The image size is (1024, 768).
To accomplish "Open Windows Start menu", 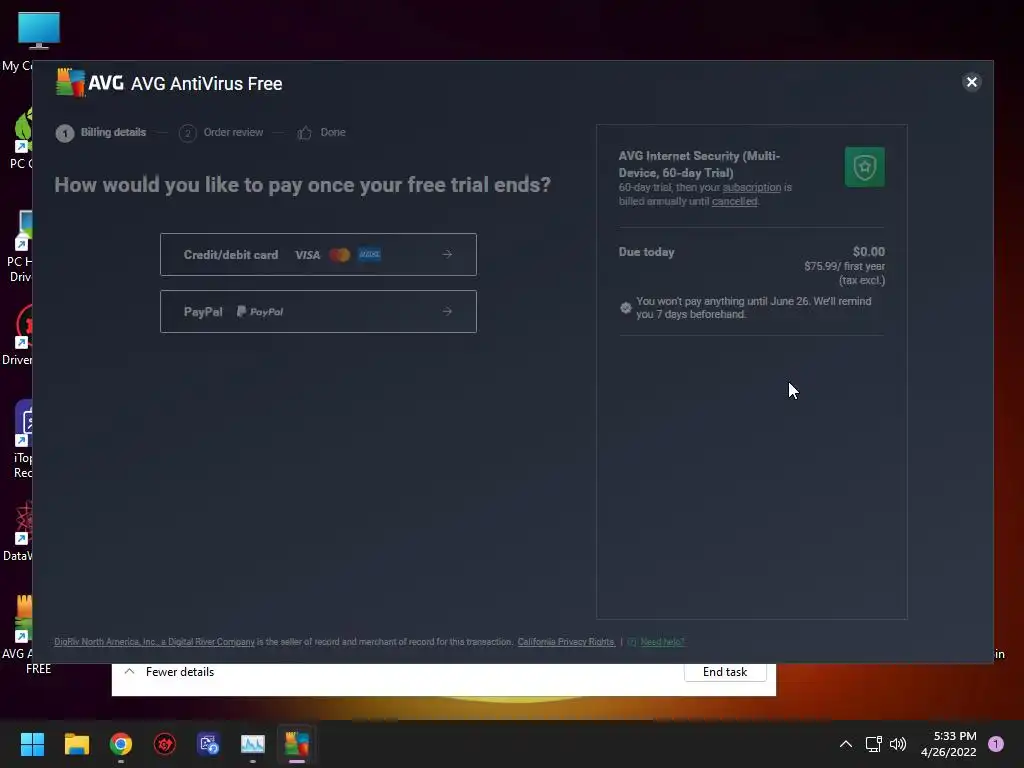I will (32, 744).
